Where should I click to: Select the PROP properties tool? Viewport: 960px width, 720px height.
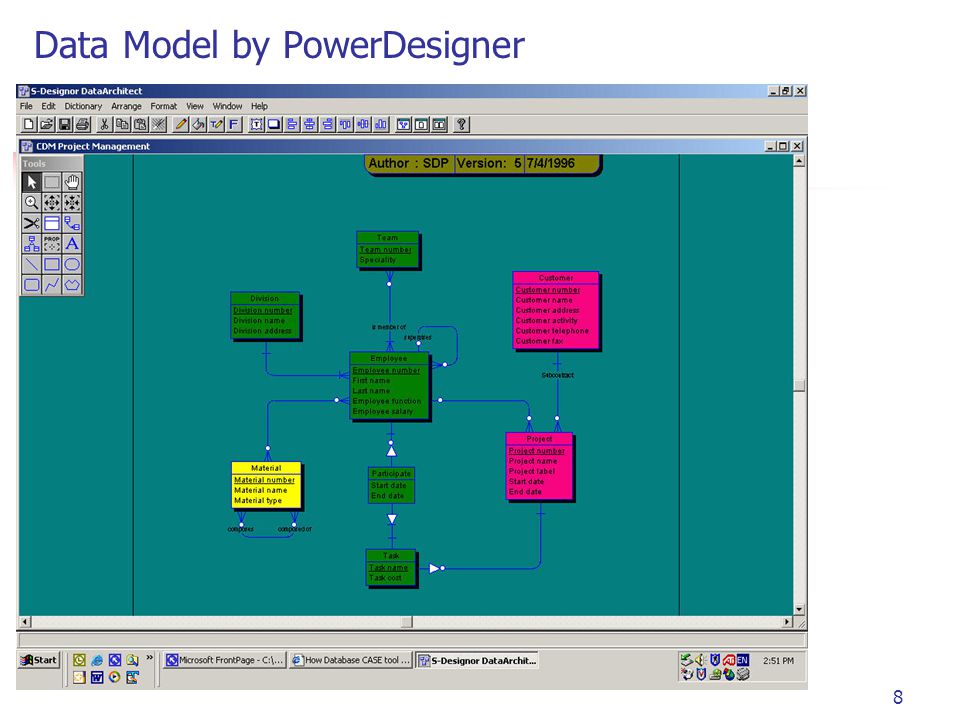click(x=52, y=244)
